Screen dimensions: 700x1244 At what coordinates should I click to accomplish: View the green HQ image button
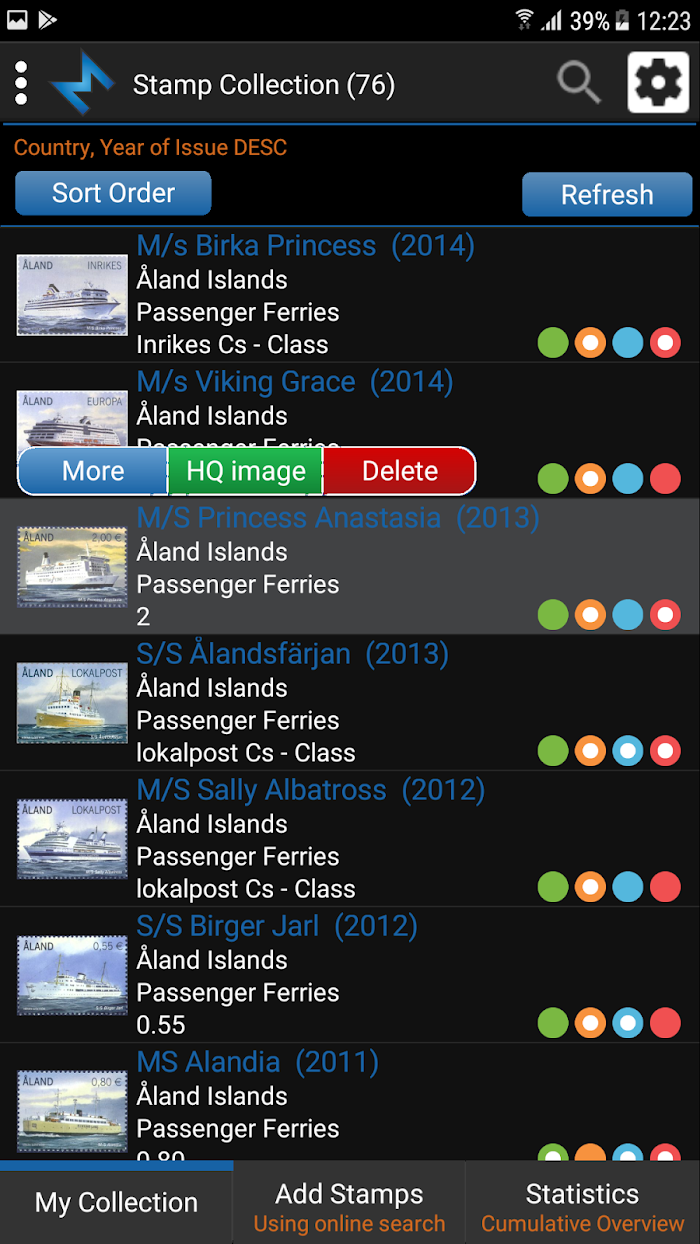[x=245, y=471]
